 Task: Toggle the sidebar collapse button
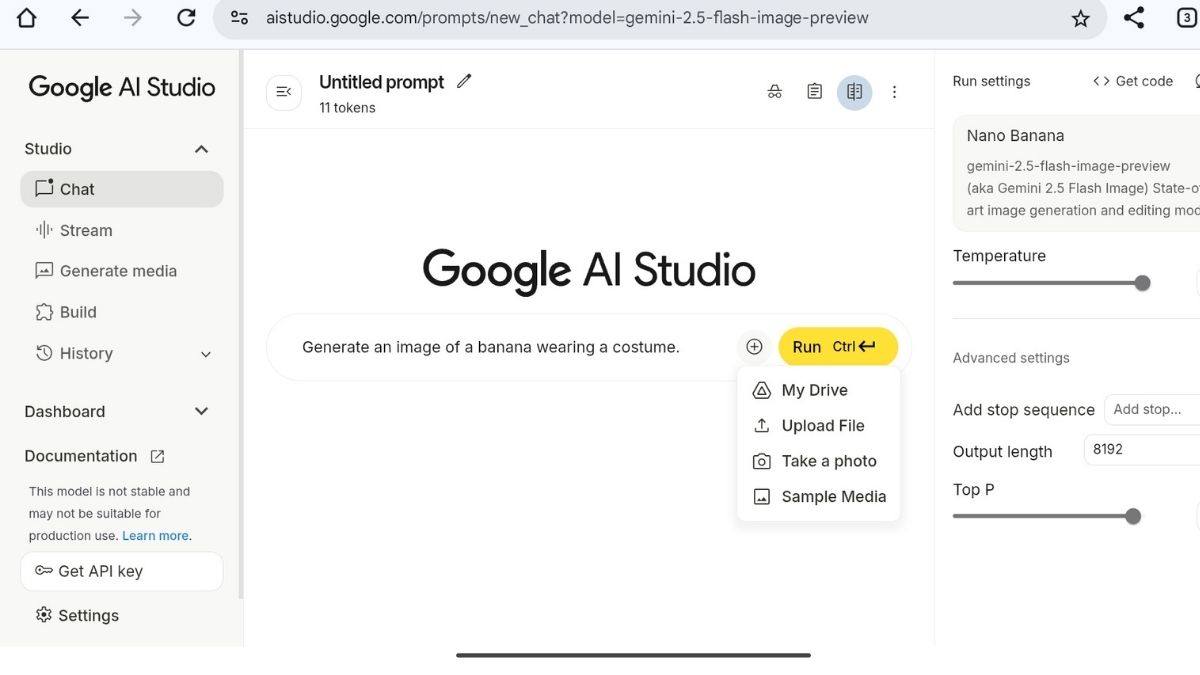click(x=284, y=92)
